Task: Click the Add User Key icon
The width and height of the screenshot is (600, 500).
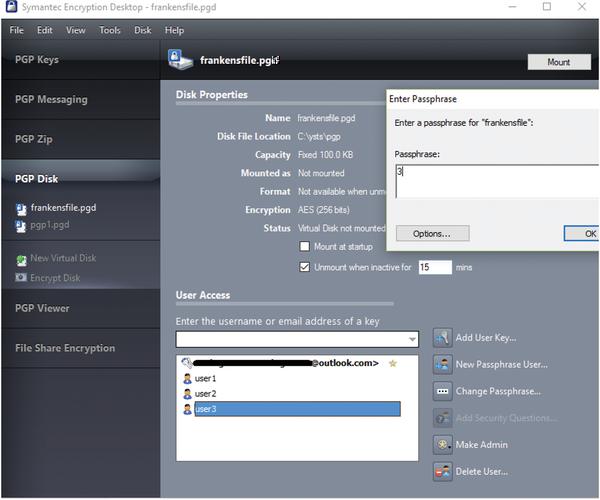Action: (x=442, y=338)
